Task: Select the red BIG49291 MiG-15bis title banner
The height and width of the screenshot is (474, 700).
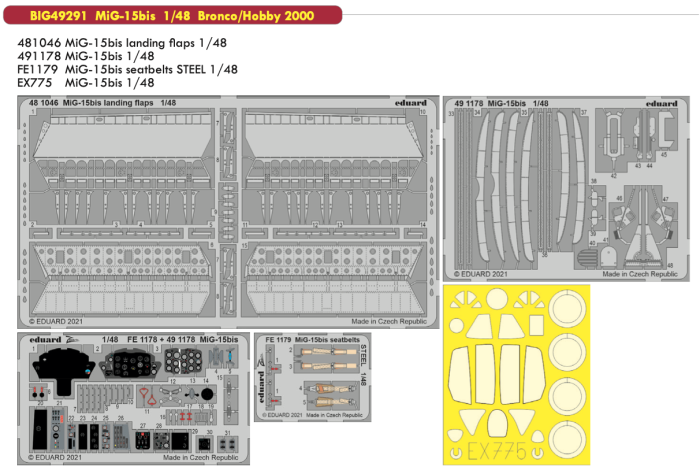Action: pos(172,13)
